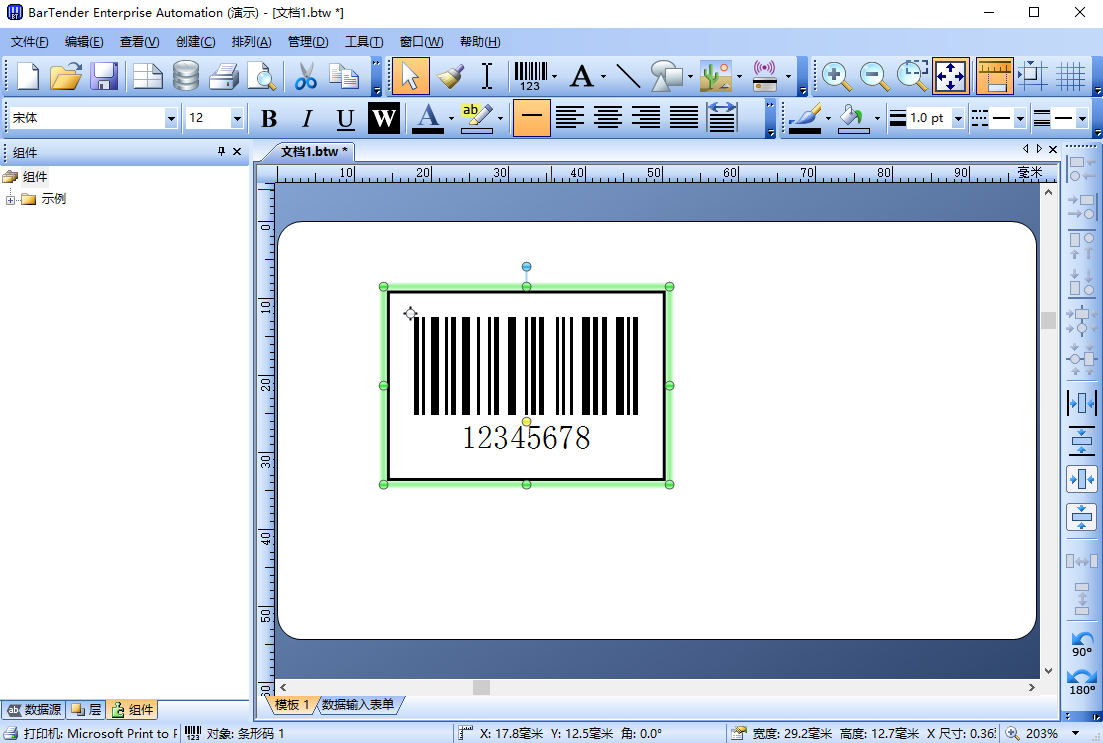Justify the text fully

(x=684, y=118)
